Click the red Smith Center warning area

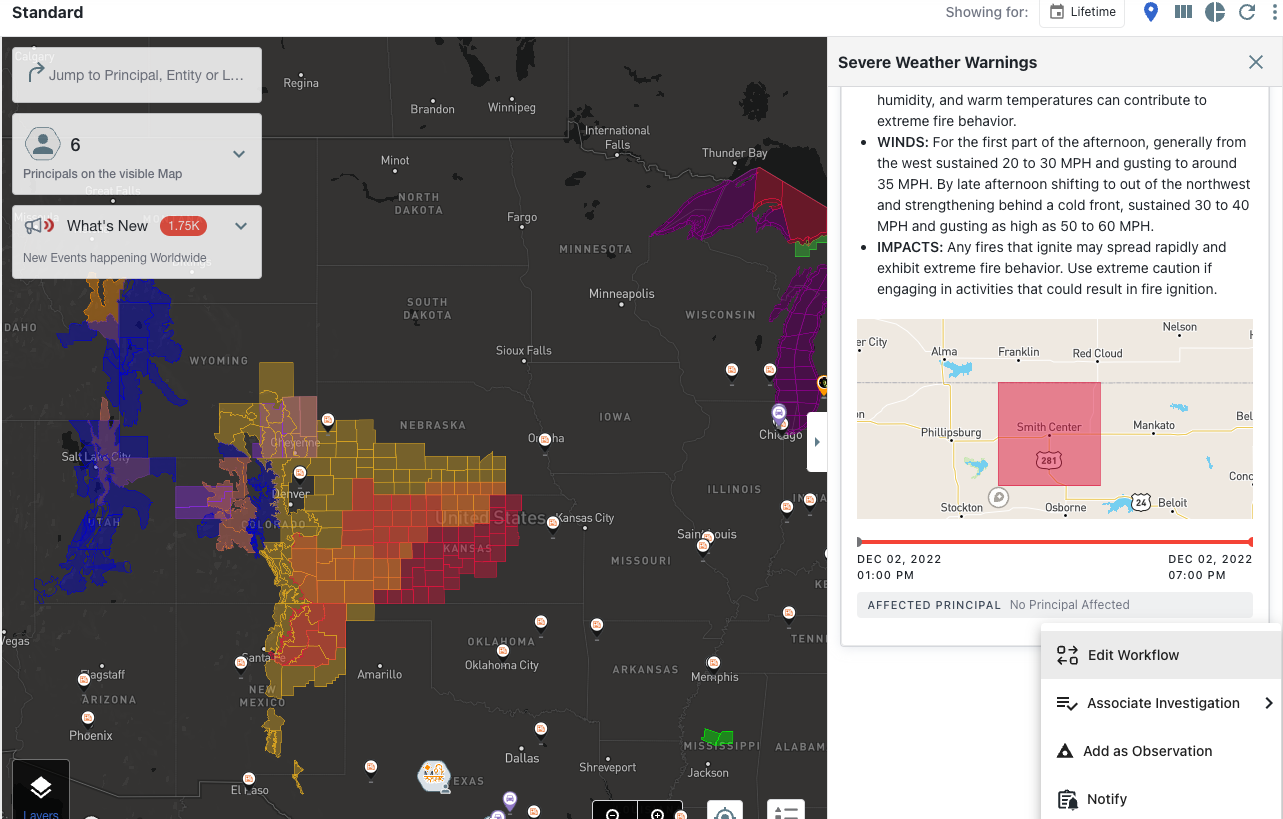1049,434
